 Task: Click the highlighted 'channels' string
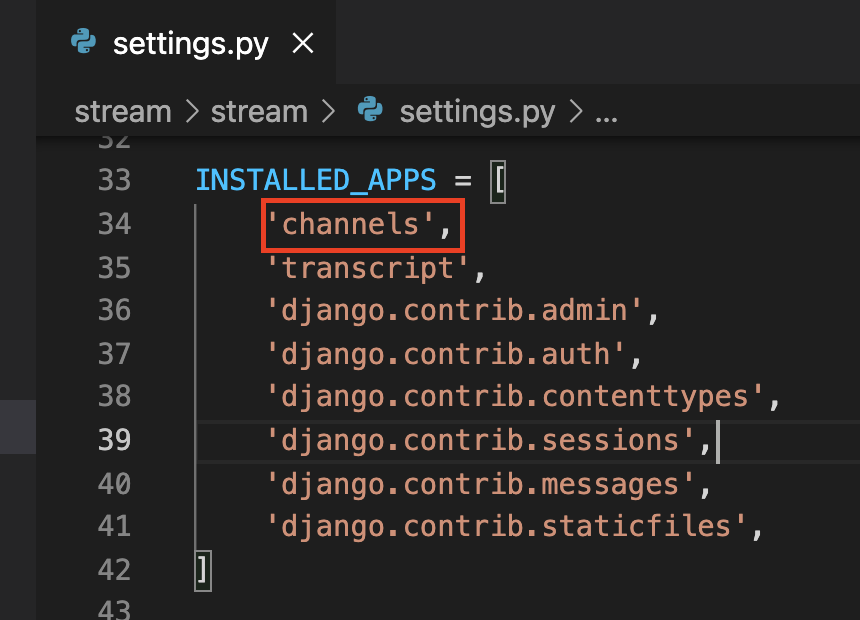pos(350,225)
